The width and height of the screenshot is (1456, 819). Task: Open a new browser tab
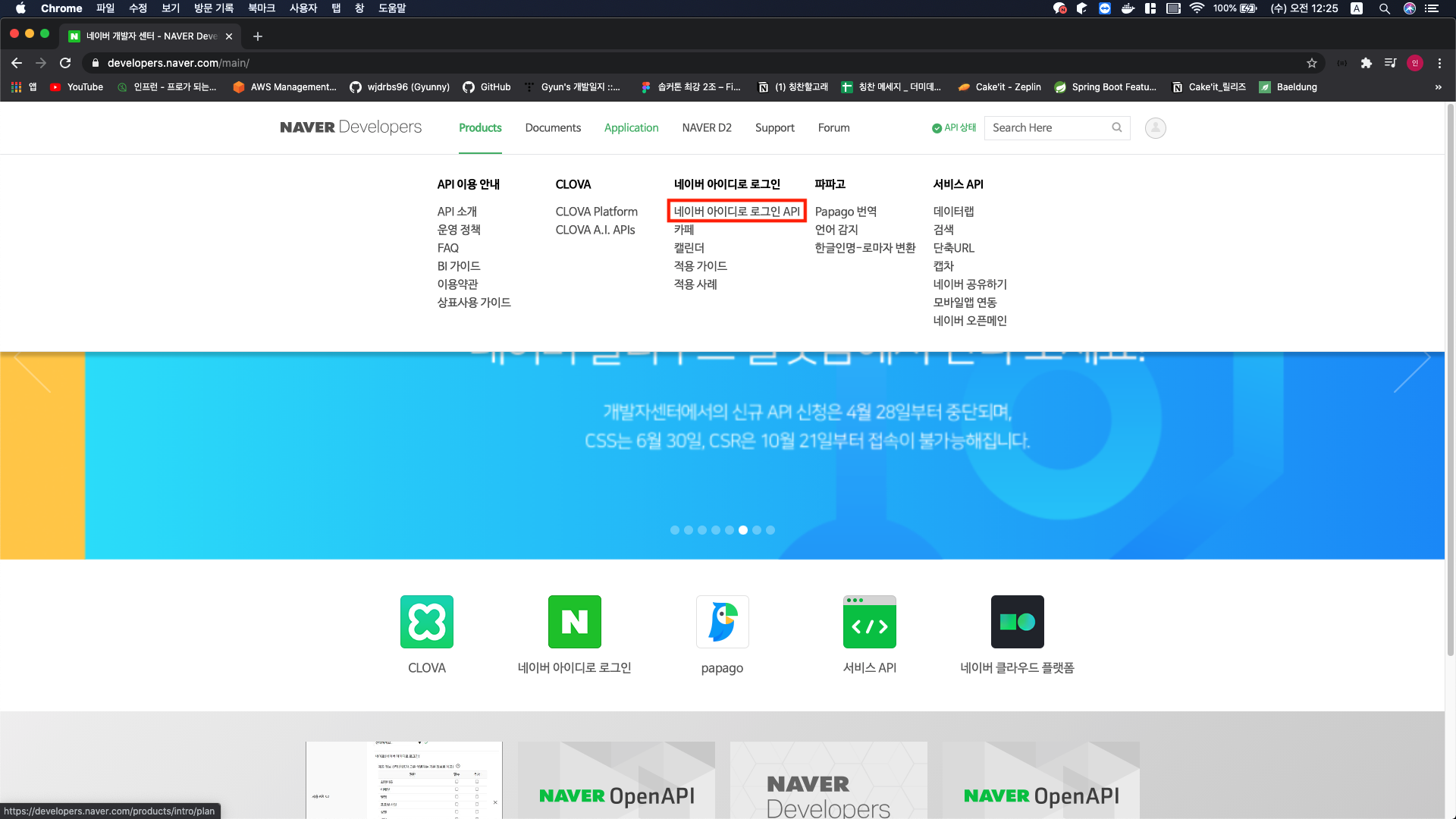click(x=258, y=36)
